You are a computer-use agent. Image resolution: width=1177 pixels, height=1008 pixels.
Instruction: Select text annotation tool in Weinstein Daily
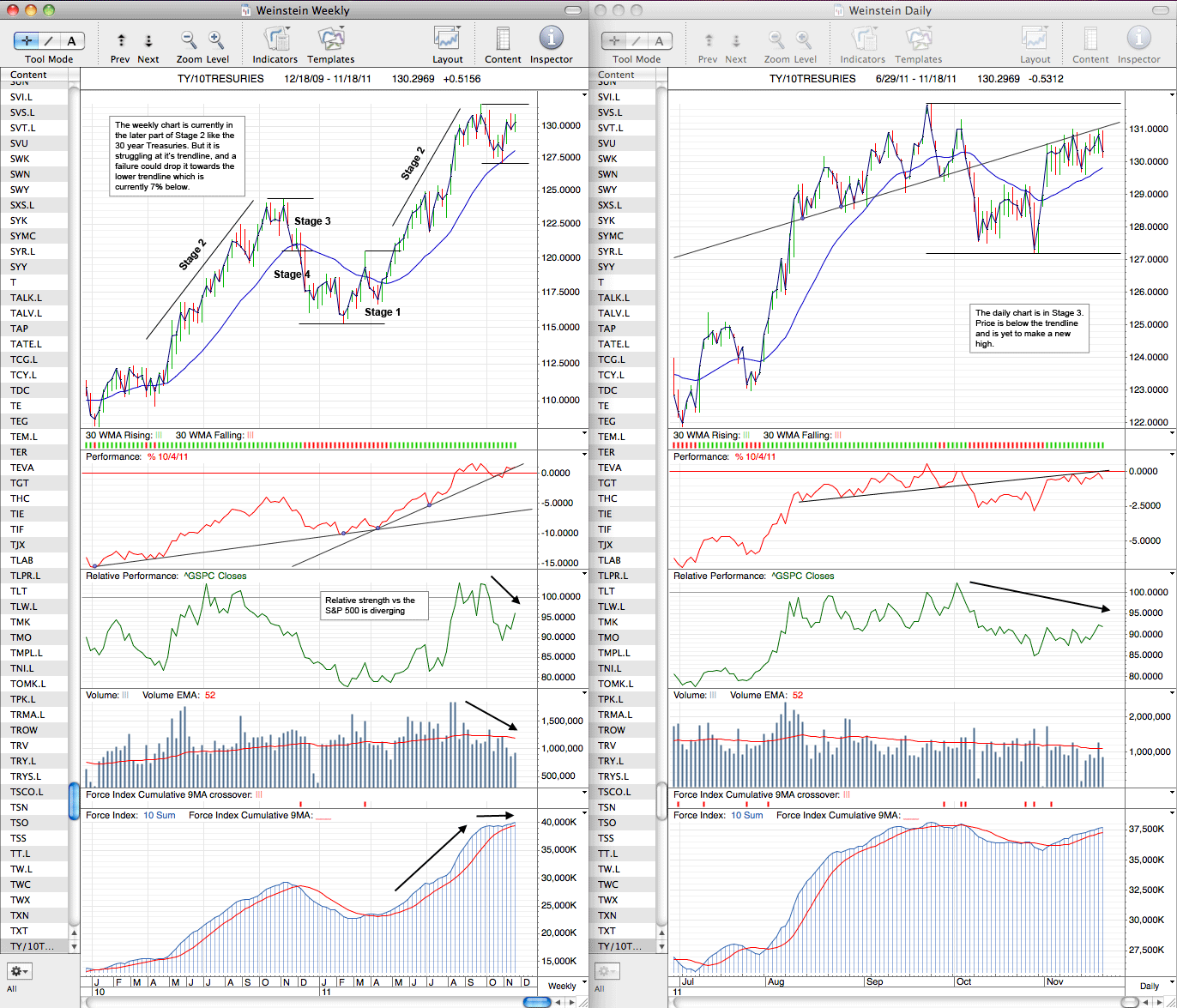[x=660, y=40]
